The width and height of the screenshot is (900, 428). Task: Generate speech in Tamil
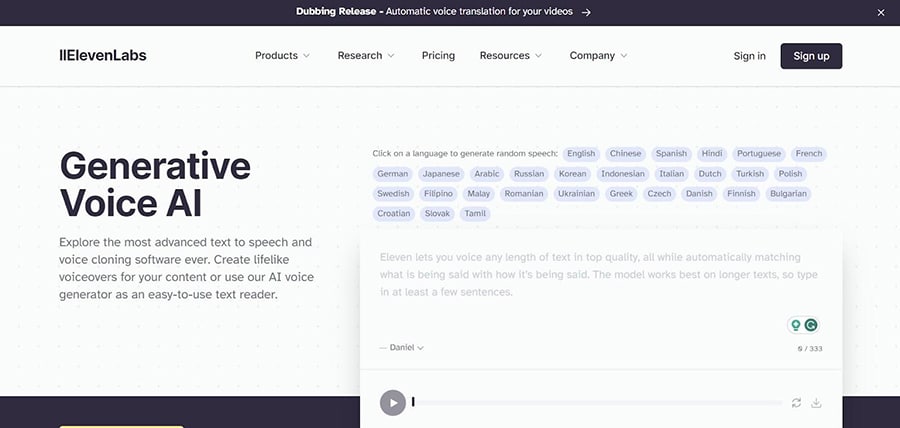click(475, 214)
